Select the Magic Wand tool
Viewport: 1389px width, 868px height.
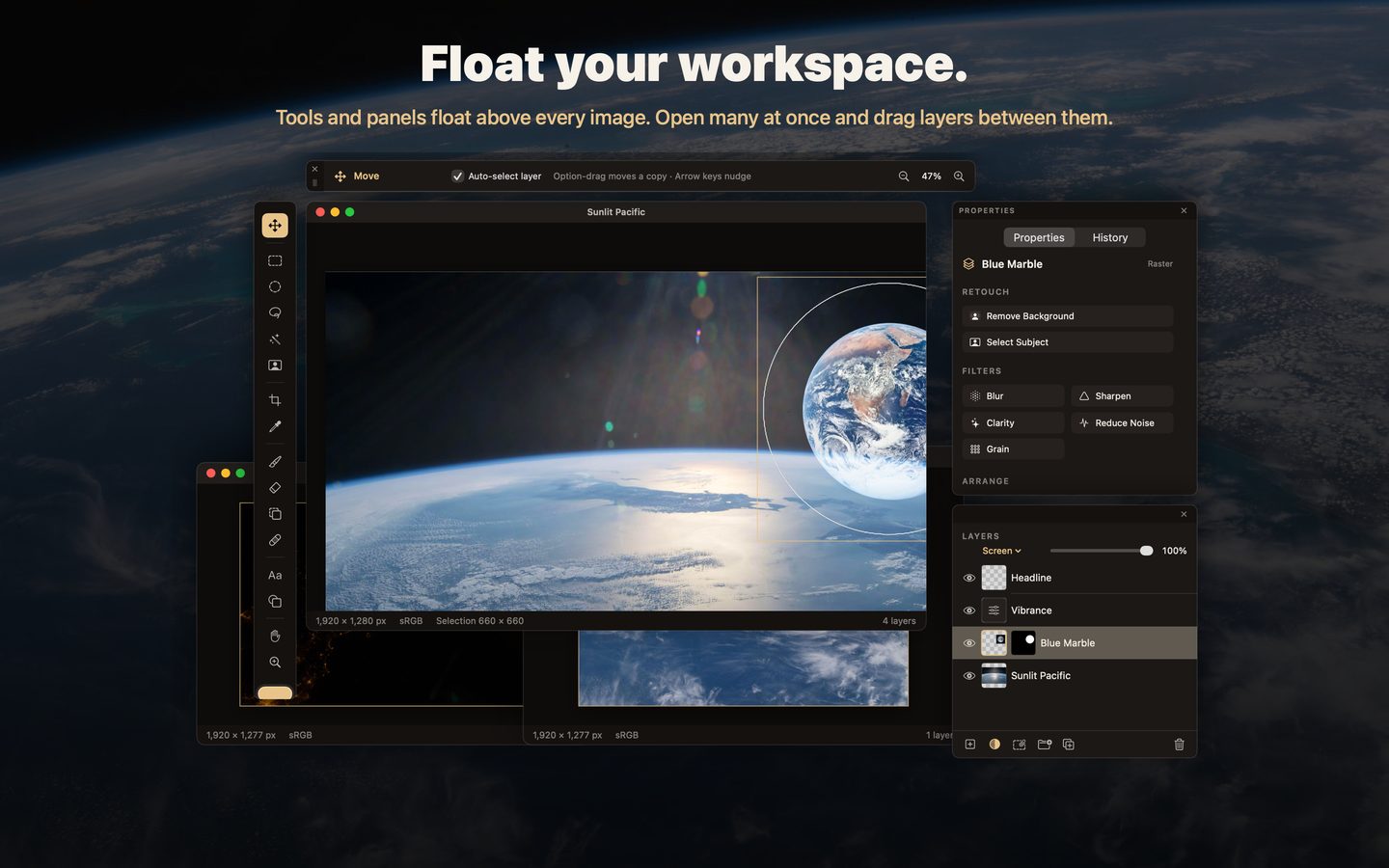tap(275, 339)
